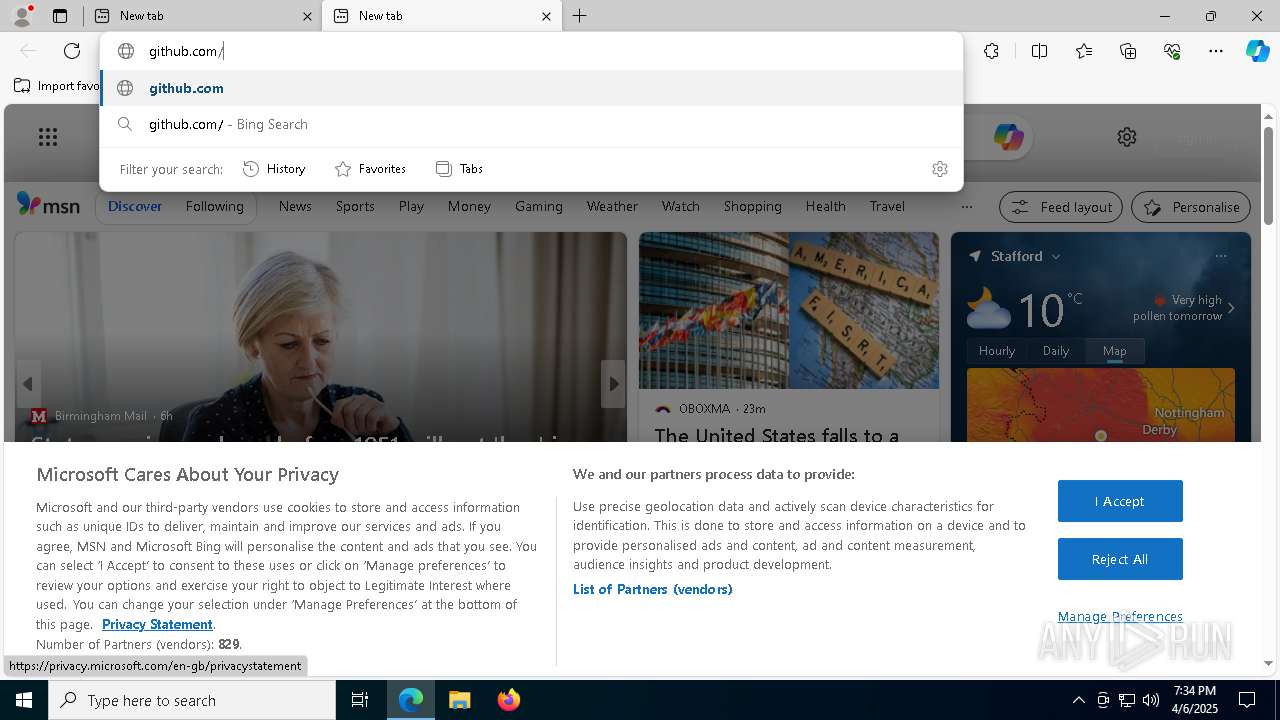This screenshot has height=720, width=1280.
Task: Open Task View on taskbar
Action: (360, 700)
